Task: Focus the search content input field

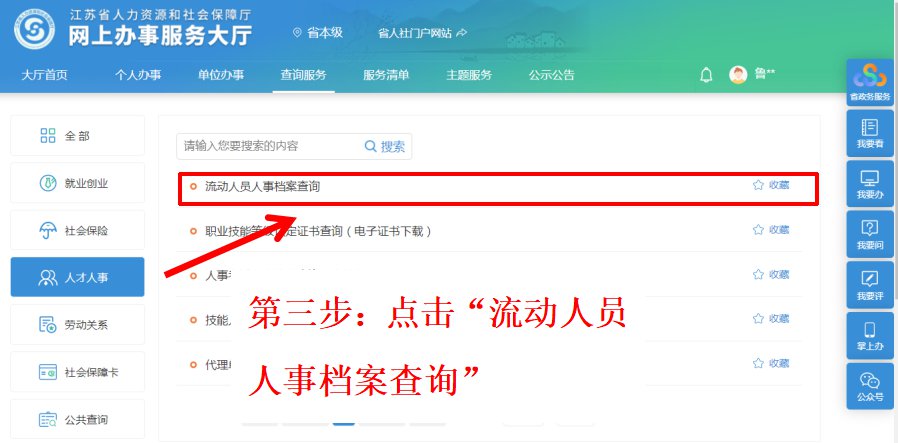Action: click(269, 146)
